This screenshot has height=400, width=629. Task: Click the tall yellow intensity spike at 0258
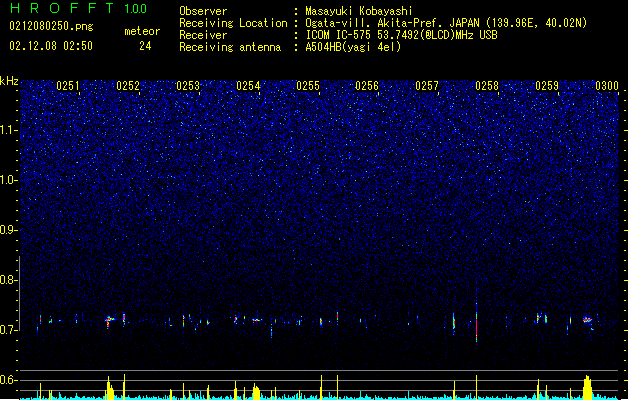point(477,387)
